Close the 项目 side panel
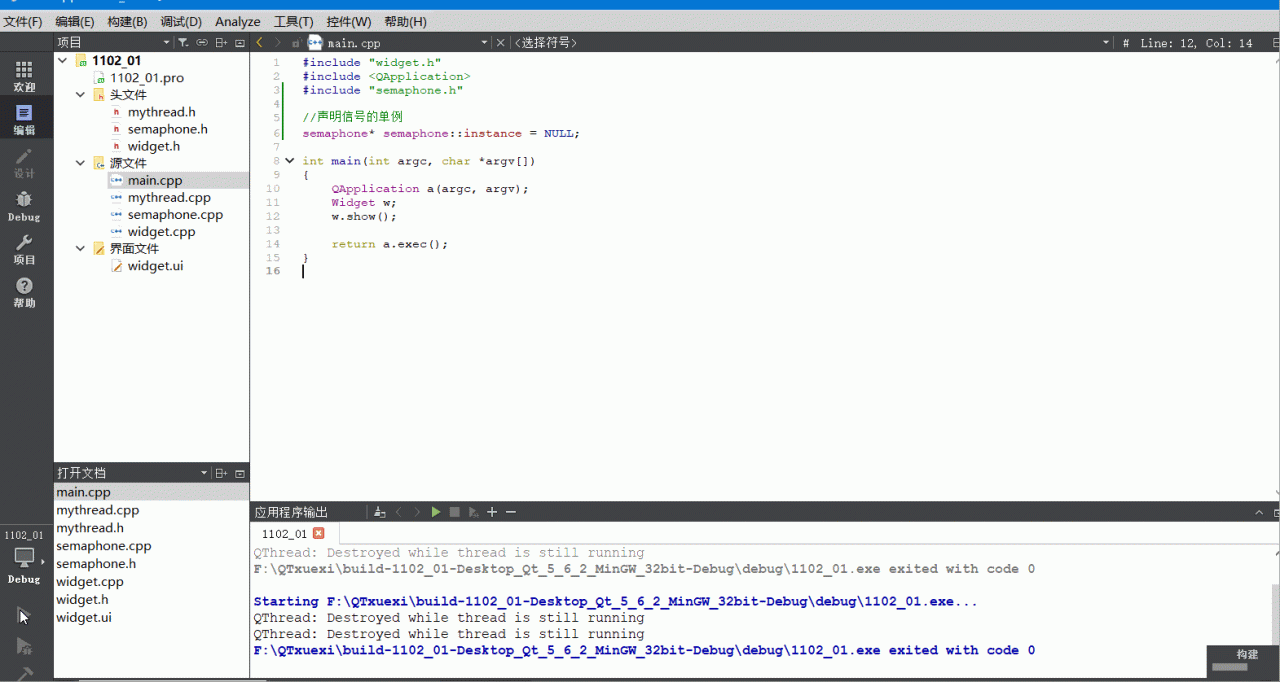Screen dimensions: 1280x682 [240, 43]
